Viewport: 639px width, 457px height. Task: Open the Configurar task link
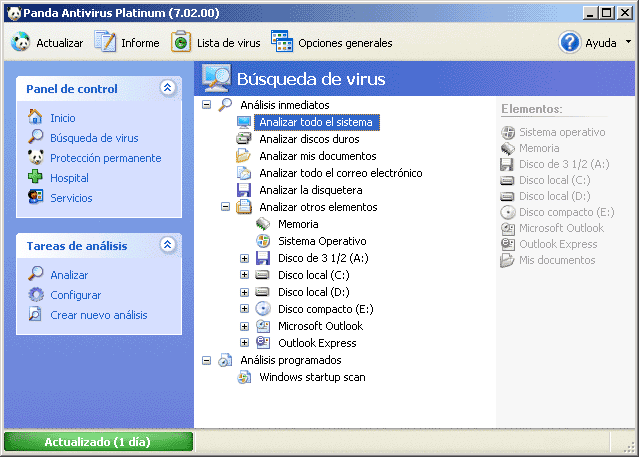(x=76, y=295)
